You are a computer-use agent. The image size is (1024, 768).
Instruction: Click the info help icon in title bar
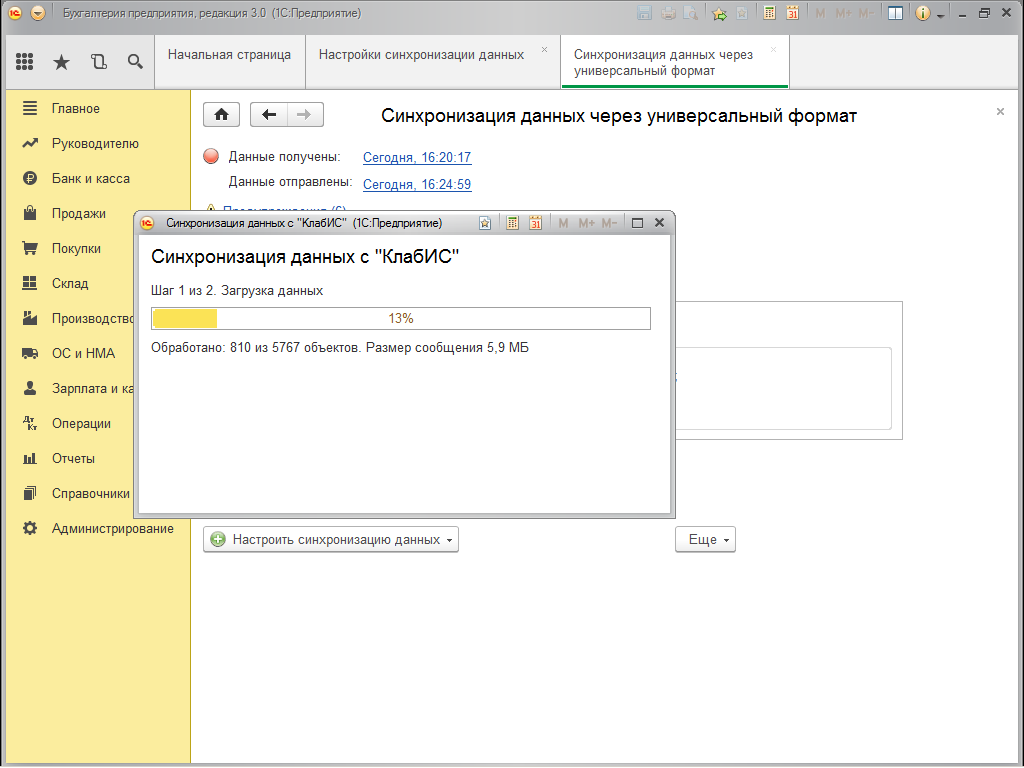922,13
